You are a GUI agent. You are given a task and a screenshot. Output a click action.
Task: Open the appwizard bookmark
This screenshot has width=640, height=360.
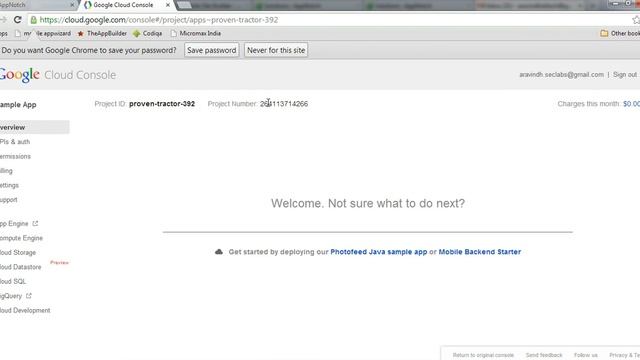point(43,33)
